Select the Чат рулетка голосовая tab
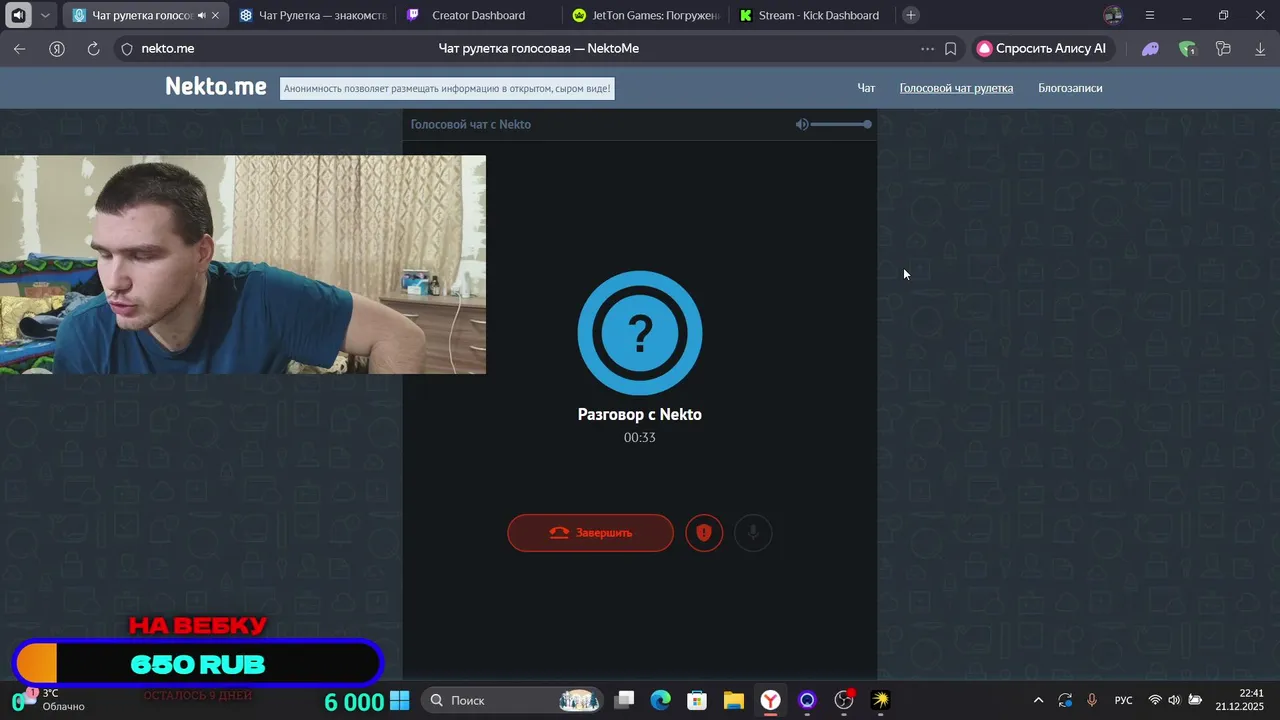This screenshot has height=720, width=1280. [140, 15]
